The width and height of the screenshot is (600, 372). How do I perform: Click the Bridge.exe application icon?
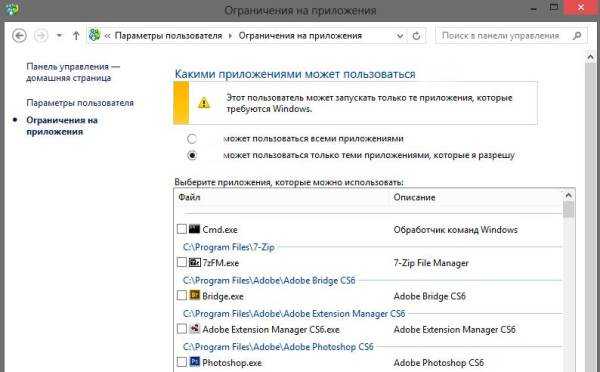pos(194,295)
